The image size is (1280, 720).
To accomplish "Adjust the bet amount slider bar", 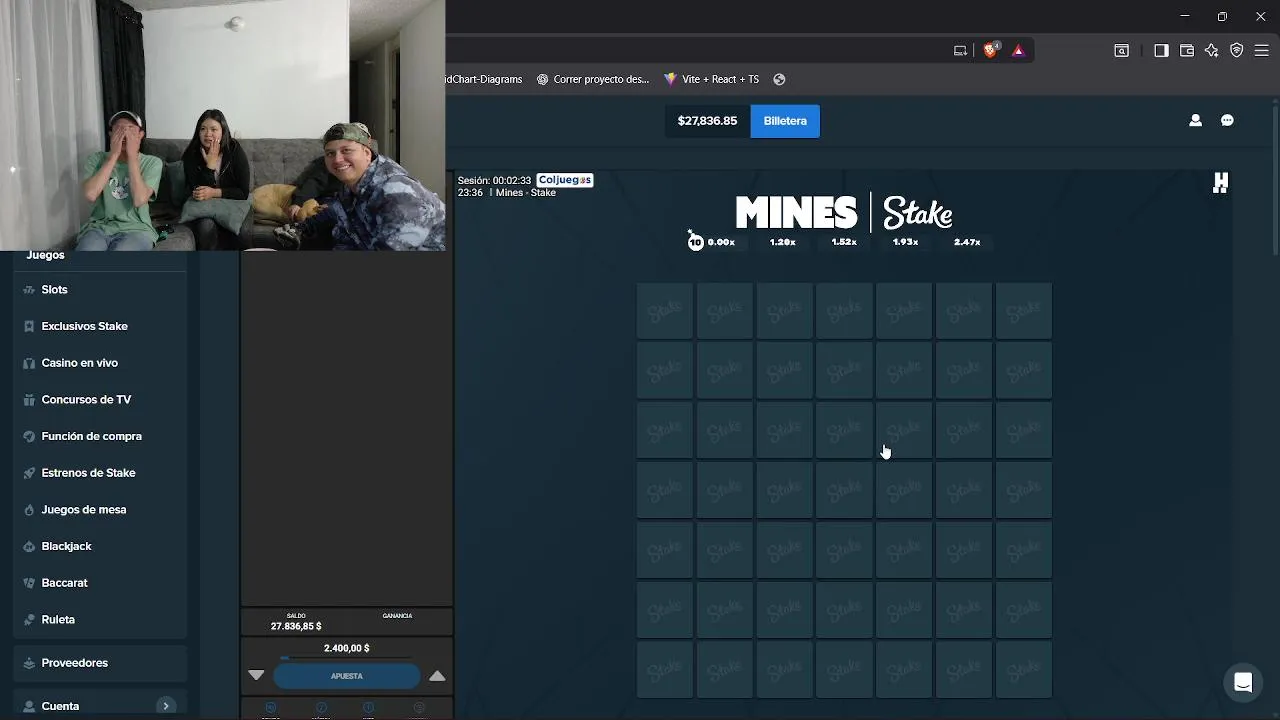I will click(x=347, y=658).
